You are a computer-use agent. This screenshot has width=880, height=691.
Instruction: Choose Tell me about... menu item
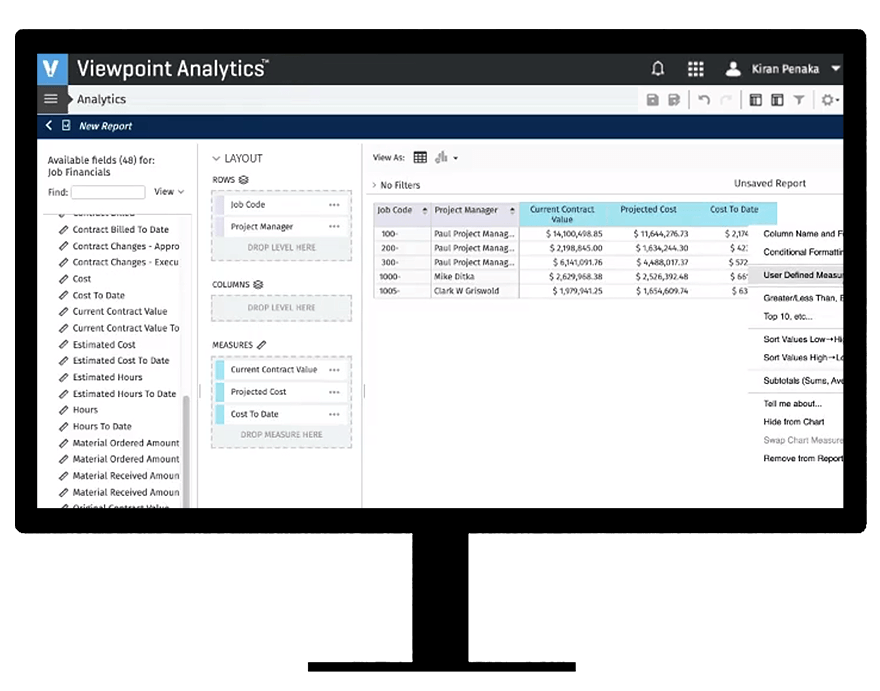792,404
